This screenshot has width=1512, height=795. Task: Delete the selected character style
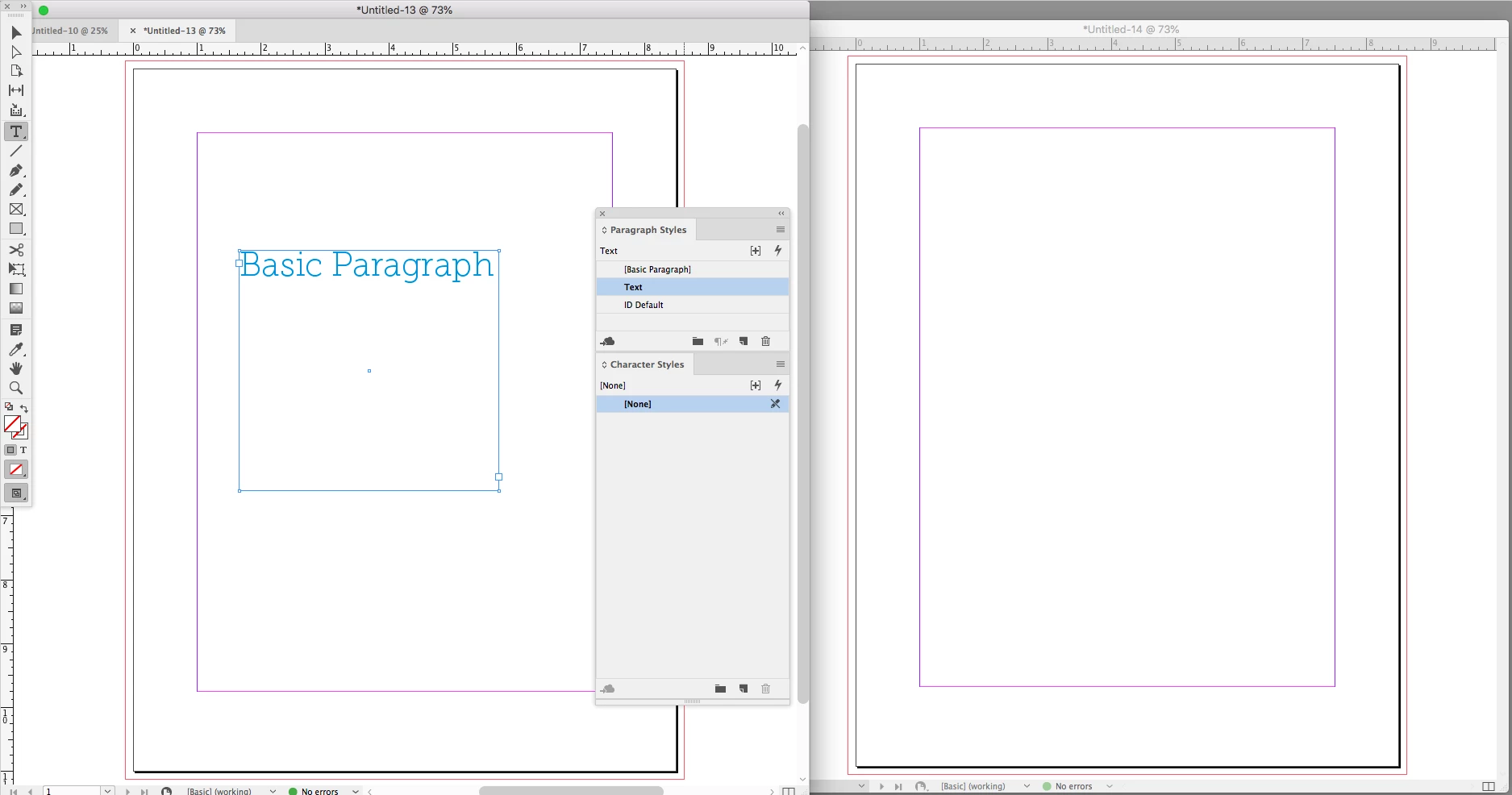click(766, 689)
